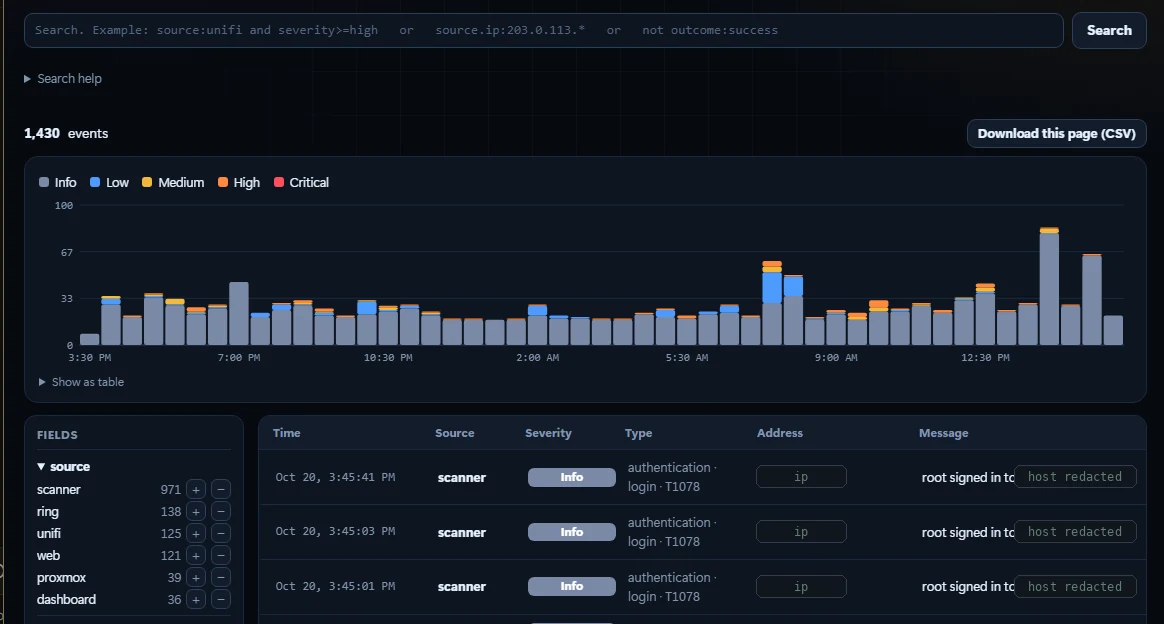The image size is (1164, 624).
Task: Click scanner source in 3:45:03 PM row
Action: point(462,533)
